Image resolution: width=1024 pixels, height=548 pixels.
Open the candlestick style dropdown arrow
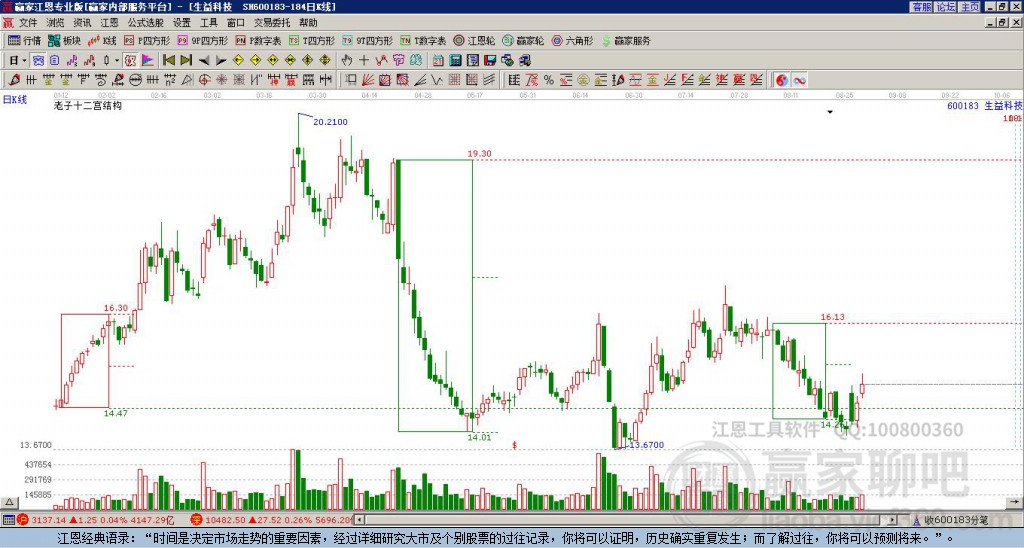[117, 61]
